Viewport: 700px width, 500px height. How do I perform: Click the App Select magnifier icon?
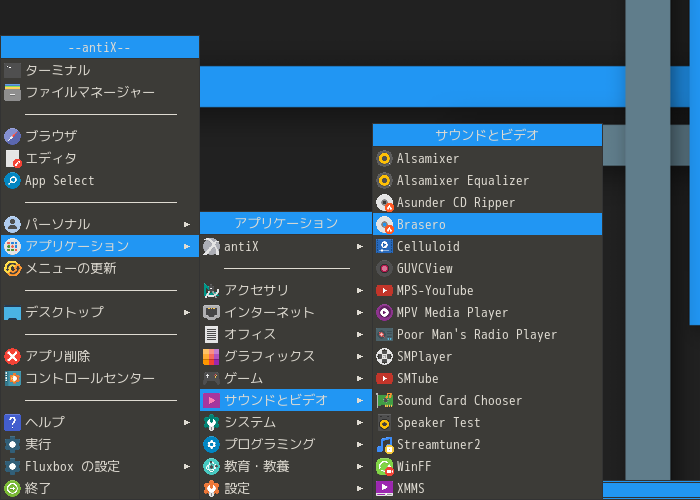pyautogui.click(x=12, y=180)
